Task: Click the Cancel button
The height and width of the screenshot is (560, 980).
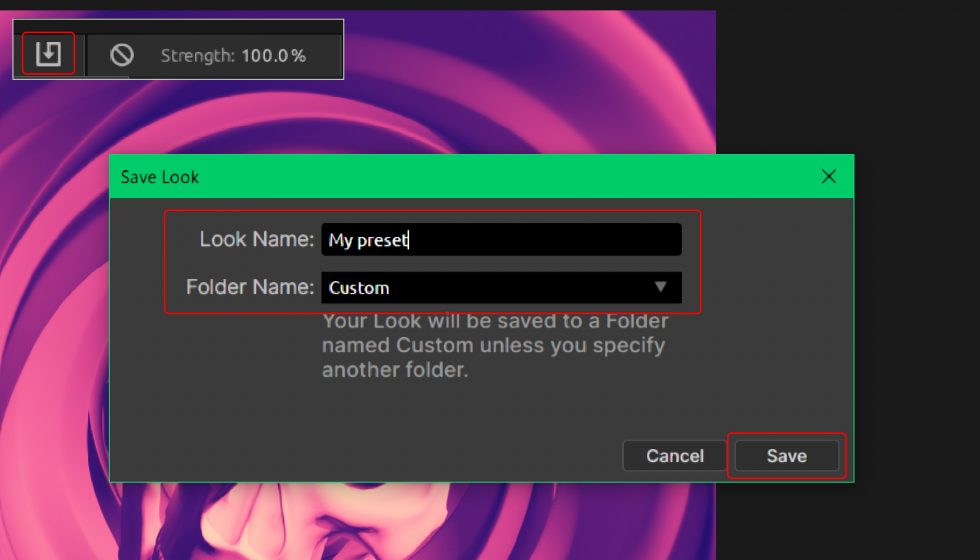Action: tap(675, 456)
